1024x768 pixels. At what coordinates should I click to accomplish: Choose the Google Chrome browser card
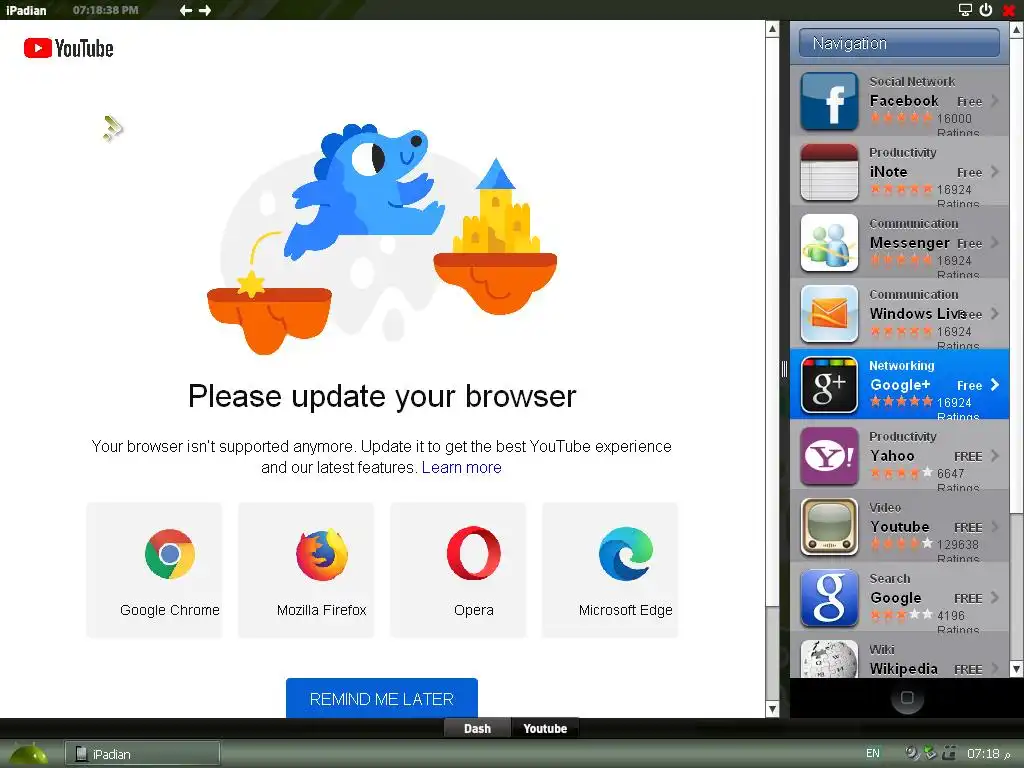point(154,570)
